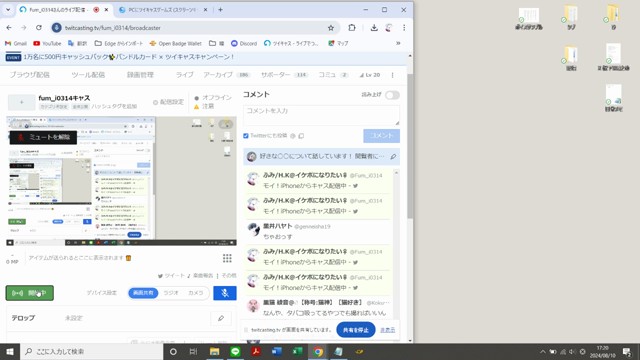Screen dimensions: 640x360
Task: Open Adobe Acrobat from the taskbar
Action: tap(256, 351)
